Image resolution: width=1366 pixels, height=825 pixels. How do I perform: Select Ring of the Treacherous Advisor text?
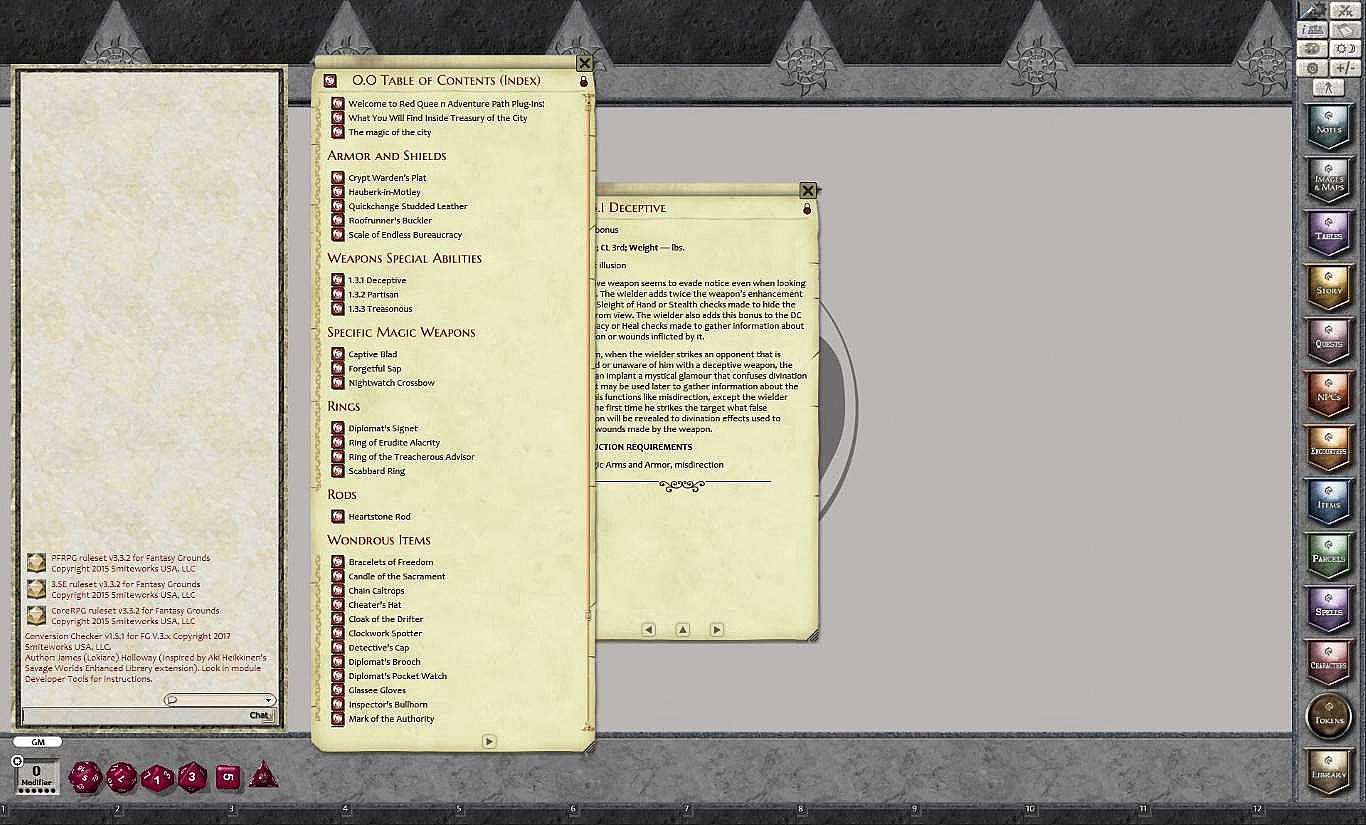click(x=411, y=457)
